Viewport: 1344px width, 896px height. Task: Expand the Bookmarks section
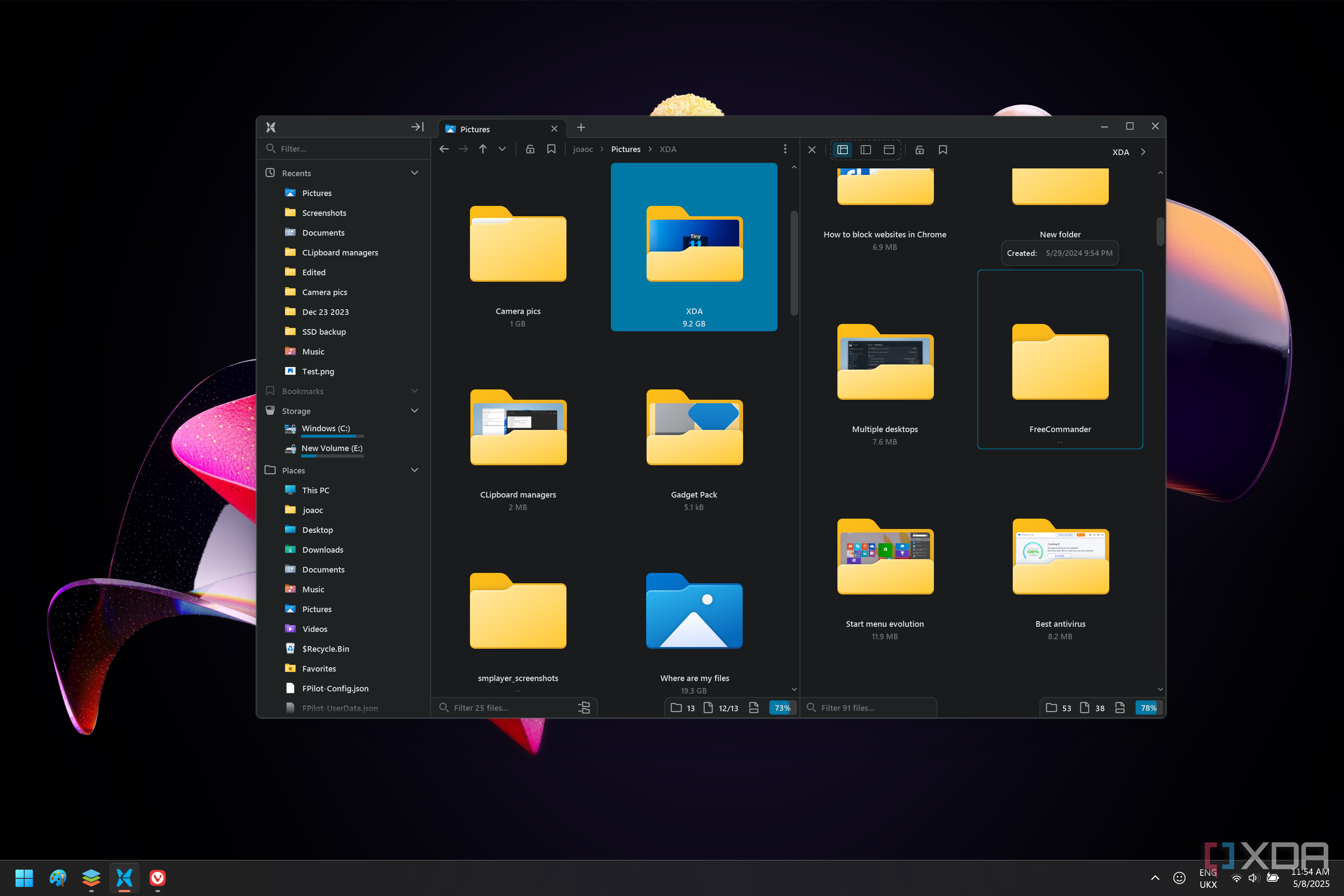[415, 392]
